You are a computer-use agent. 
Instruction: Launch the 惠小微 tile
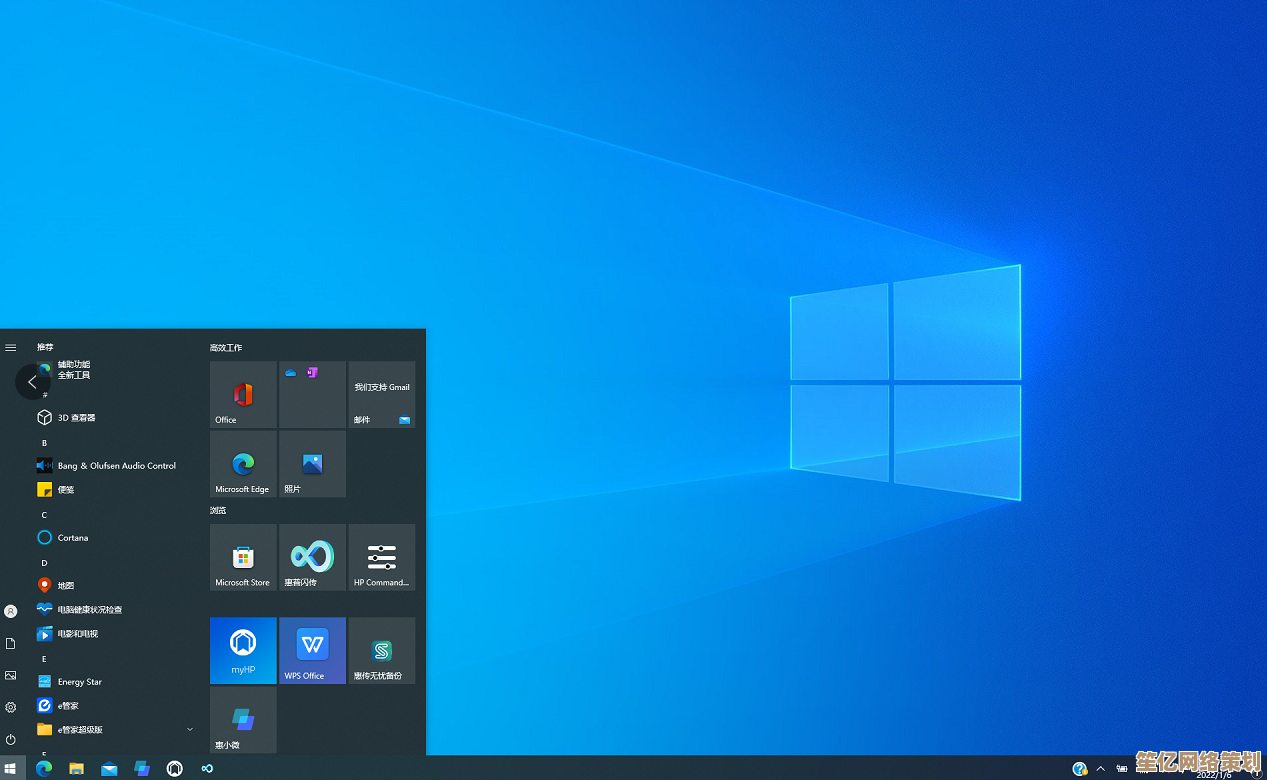243,719
